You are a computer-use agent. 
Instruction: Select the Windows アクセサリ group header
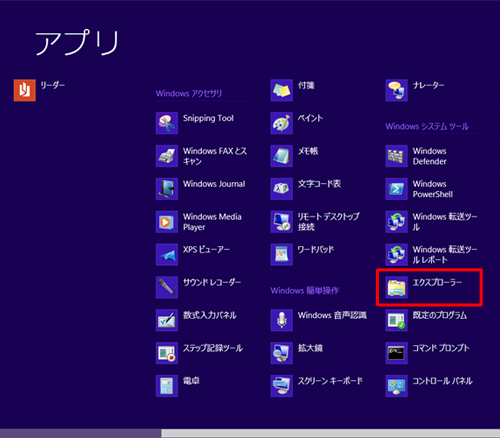tap(189, 93)
